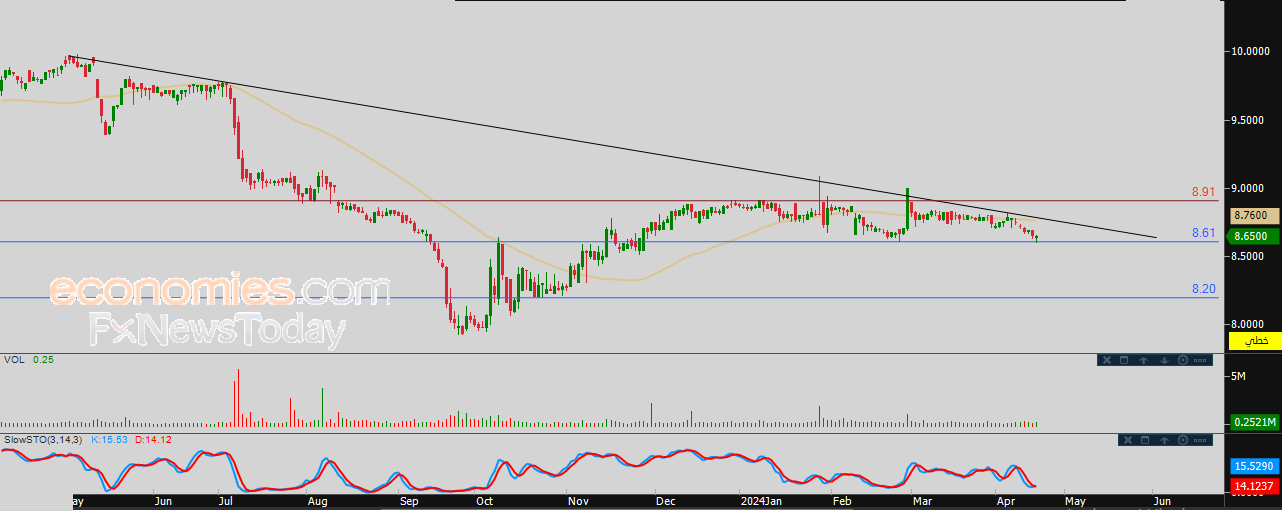
Task: Open more options for SlowSTO panel
Action: tap(1200, 440)
